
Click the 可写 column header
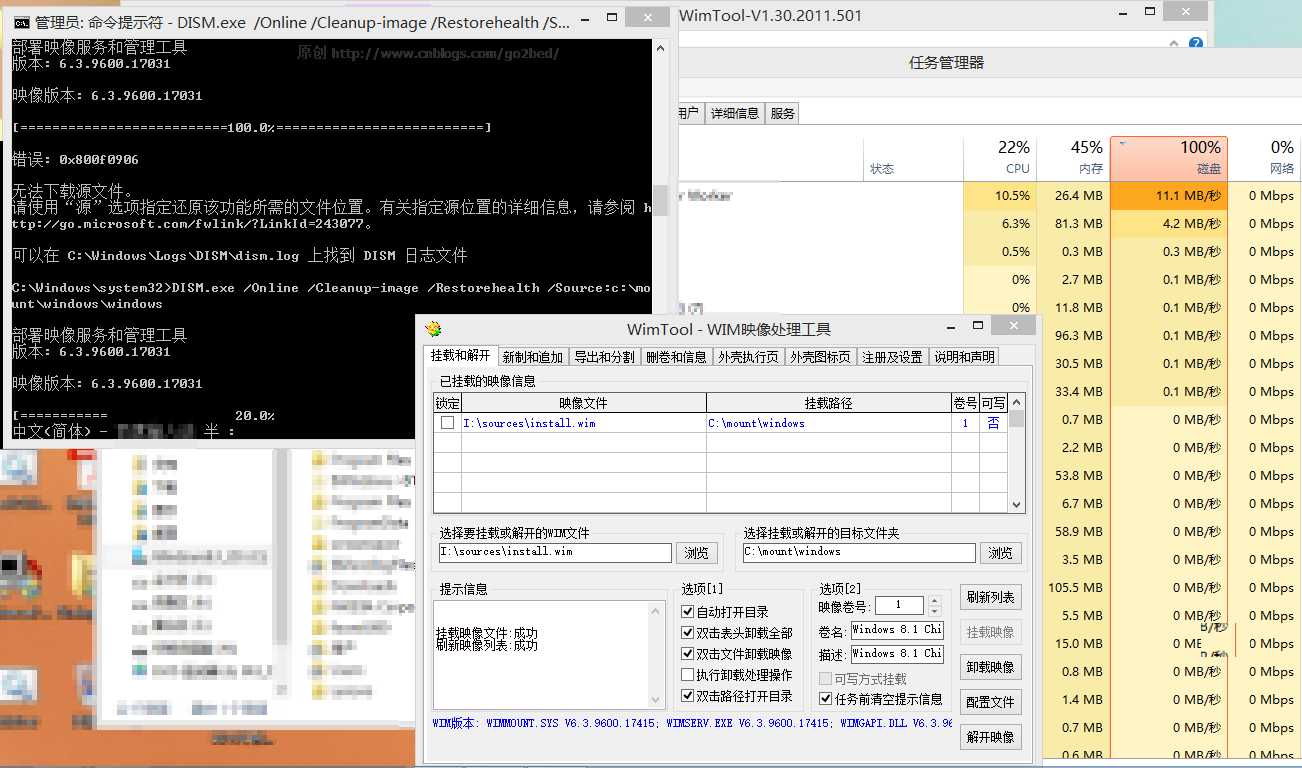tap(993, 403)
